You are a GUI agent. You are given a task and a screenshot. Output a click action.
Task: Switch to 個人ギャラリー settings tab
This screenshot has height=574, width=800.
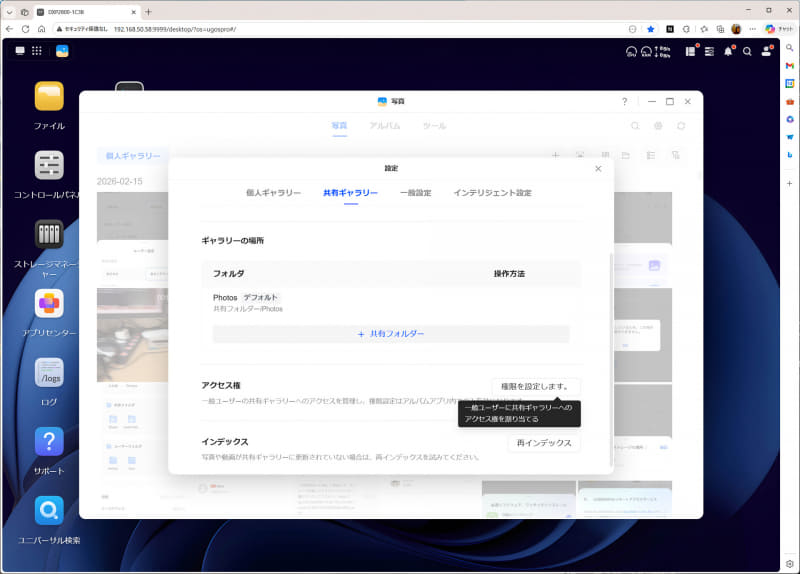pos(273,193)
